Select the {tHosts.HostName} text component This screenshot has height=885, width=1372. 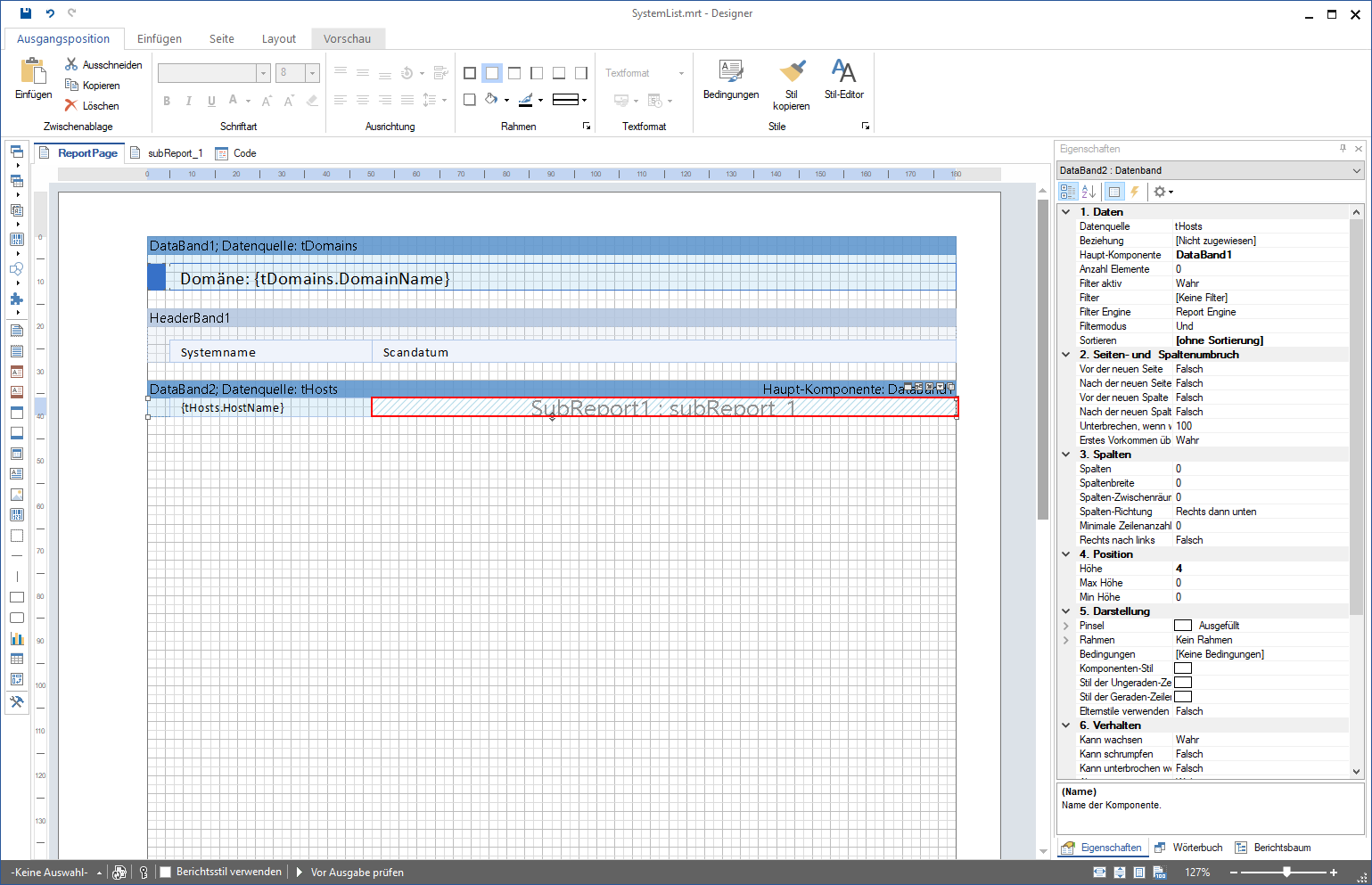pos(270,407)
